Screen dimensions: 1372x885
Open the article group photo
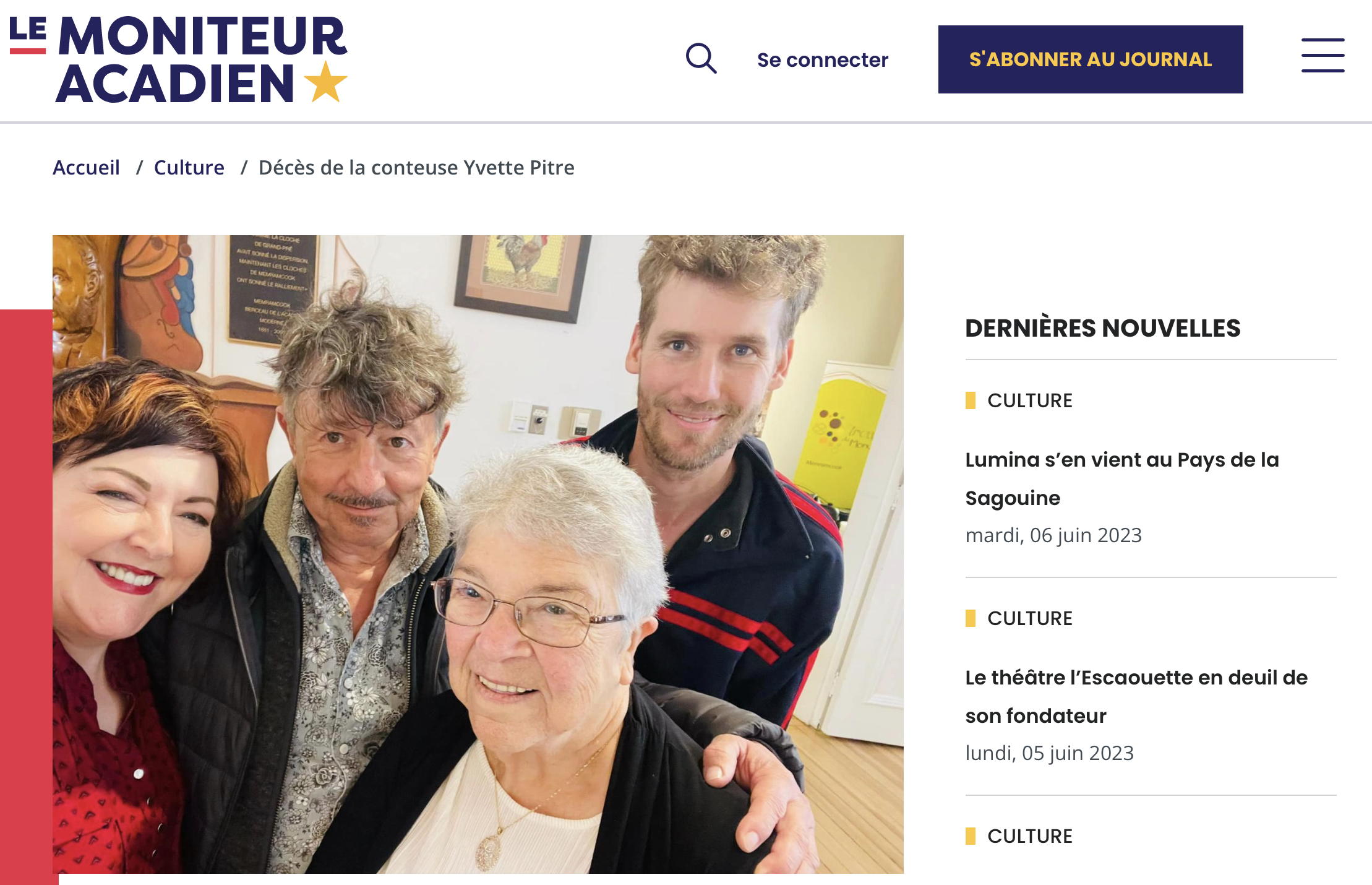coord(478,555)
